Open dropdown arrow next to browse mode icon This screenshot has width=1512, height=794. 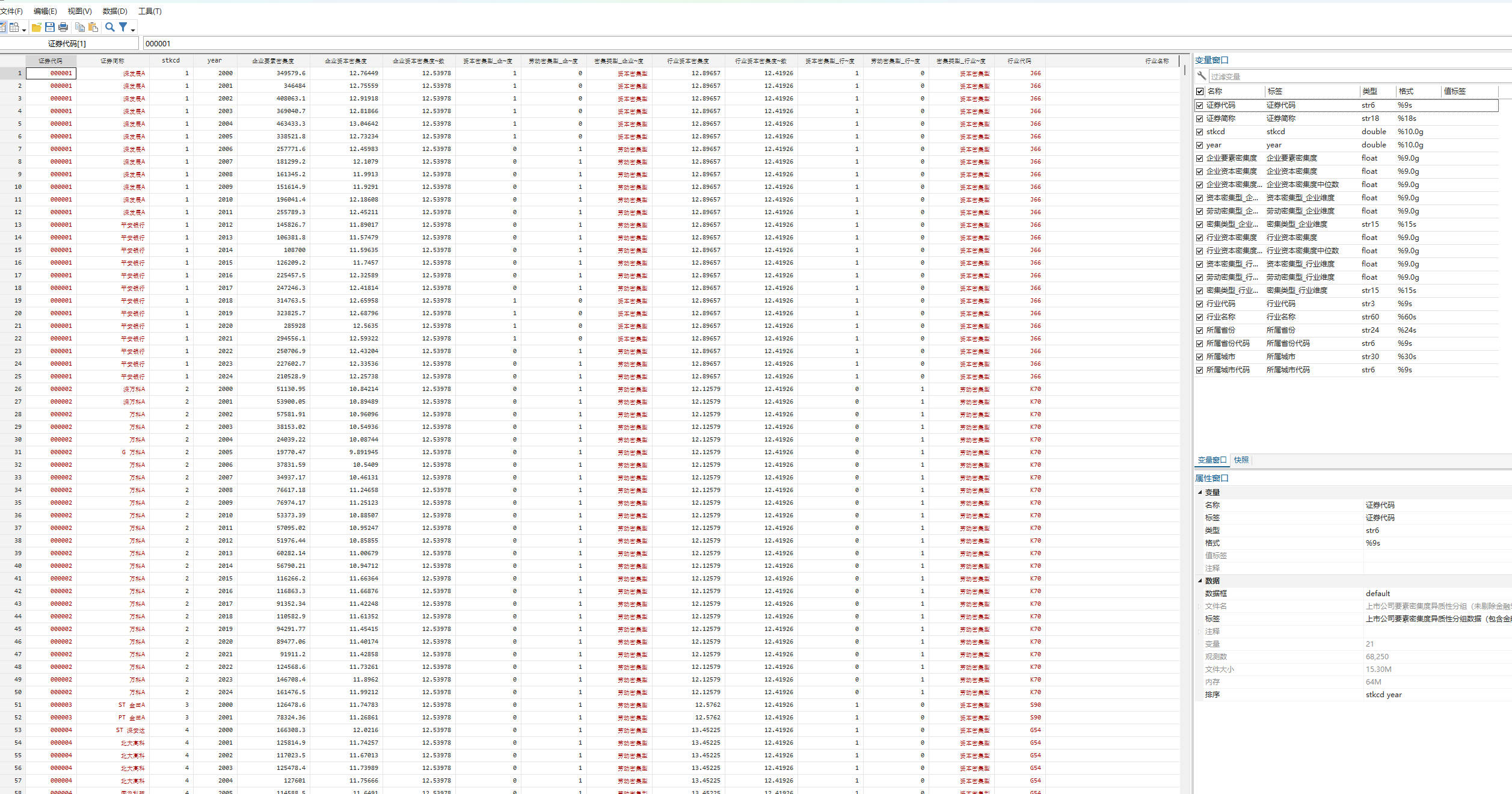[x=24, y=29]
